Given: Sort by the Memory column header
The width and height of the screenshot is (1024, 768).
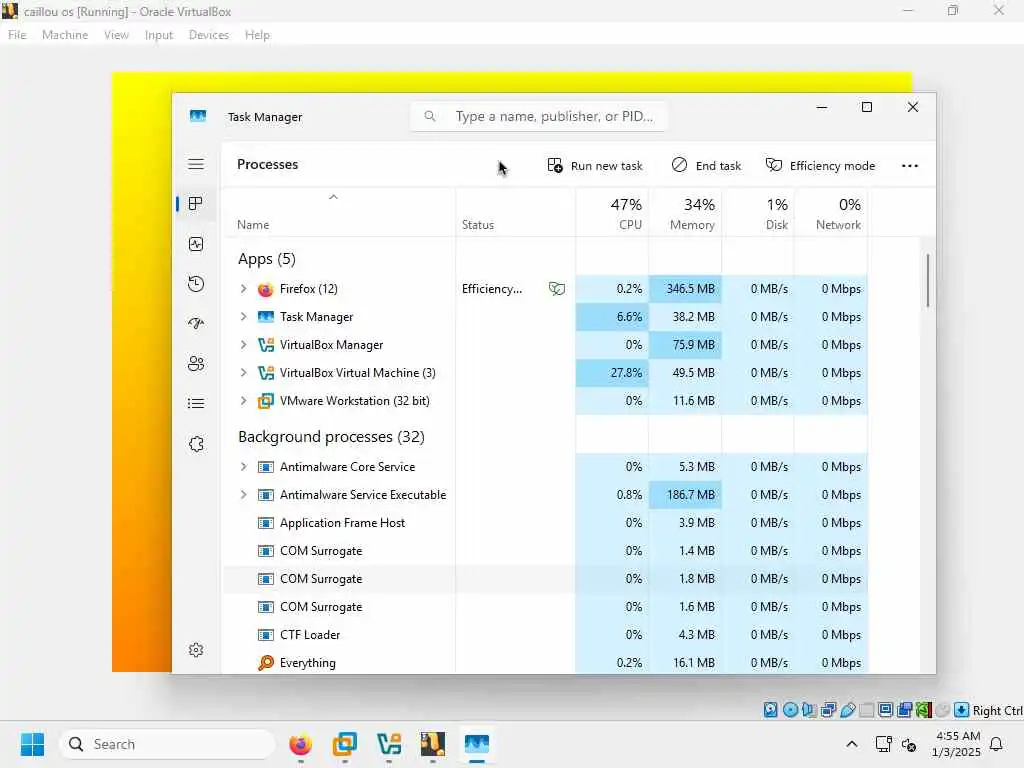Looking at the screenshot, I should (685, 214).
